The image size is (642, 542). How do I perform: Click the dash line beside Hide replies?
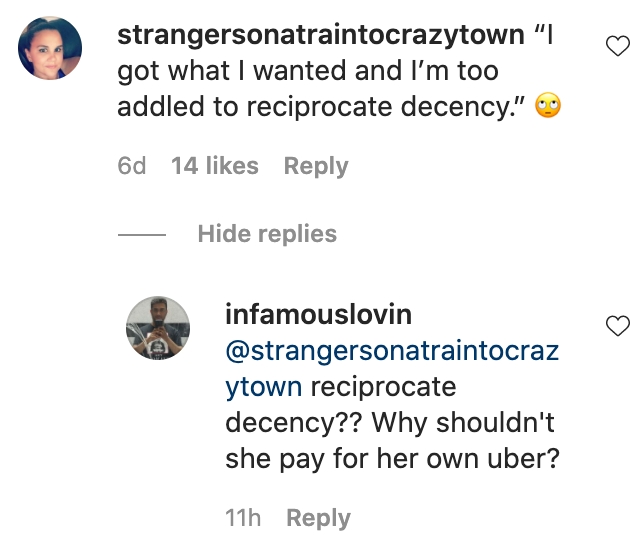[x=141, y=235]
